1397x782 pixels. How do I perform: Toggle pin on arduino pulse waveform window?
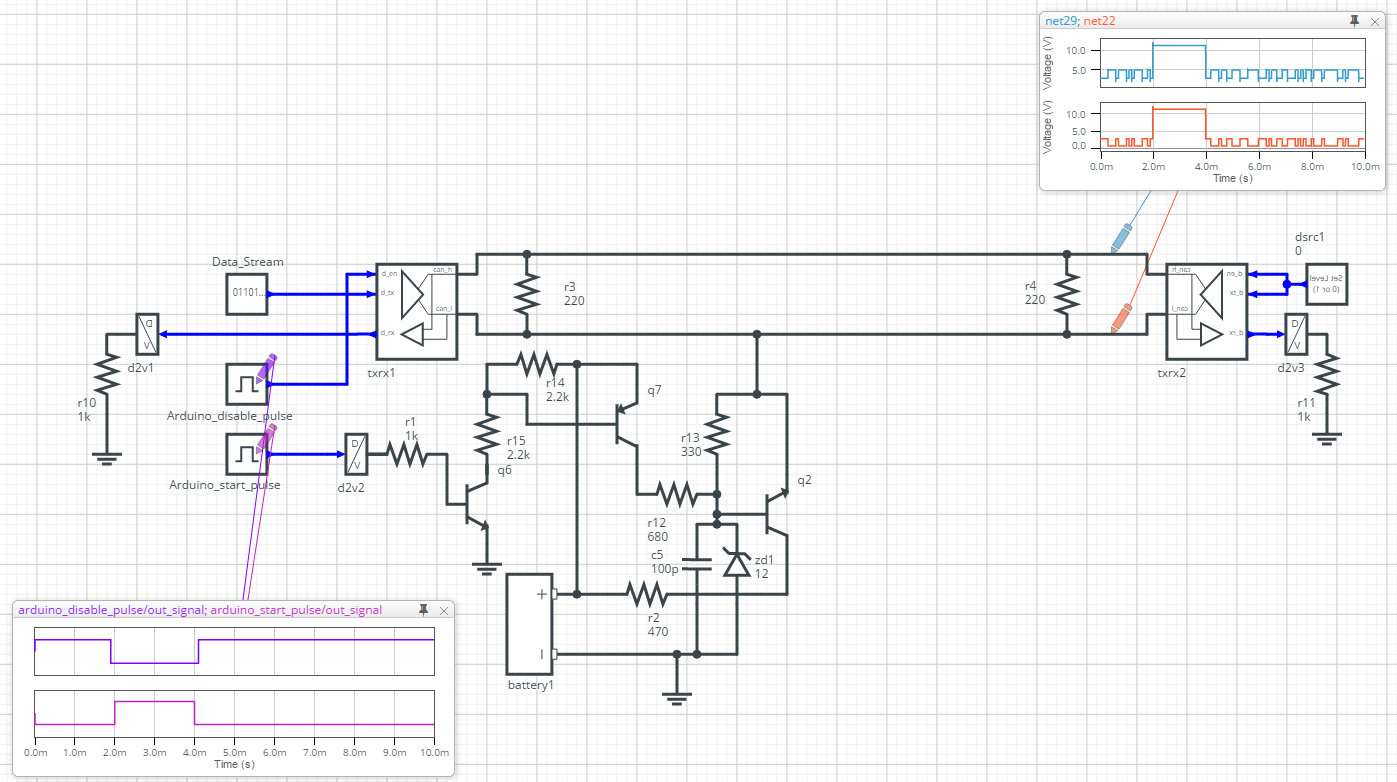pyautogui.click(x=424, y=610)
